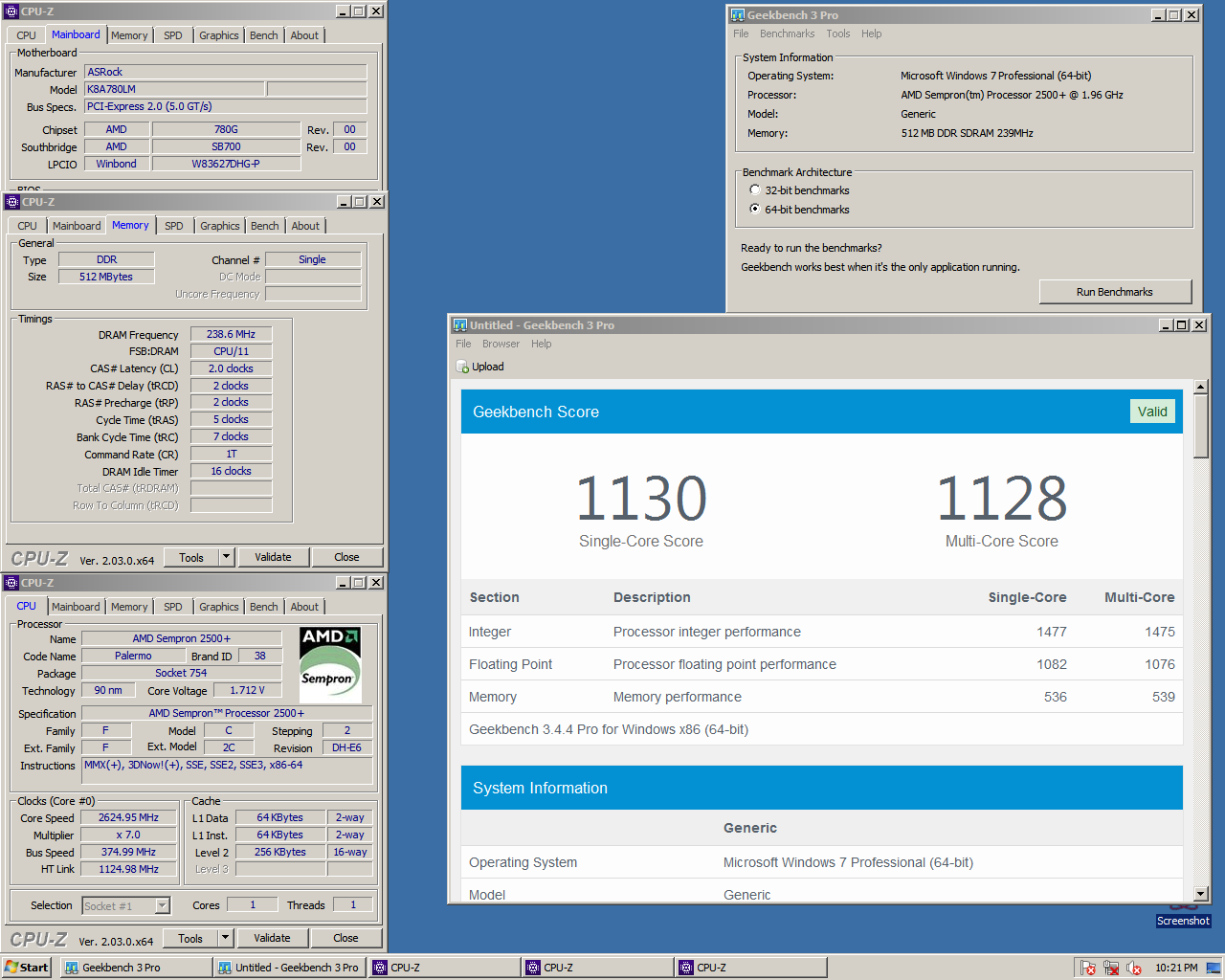
Task: Switch to Graphics tab in top CPU-Z window
Action: 219,35
